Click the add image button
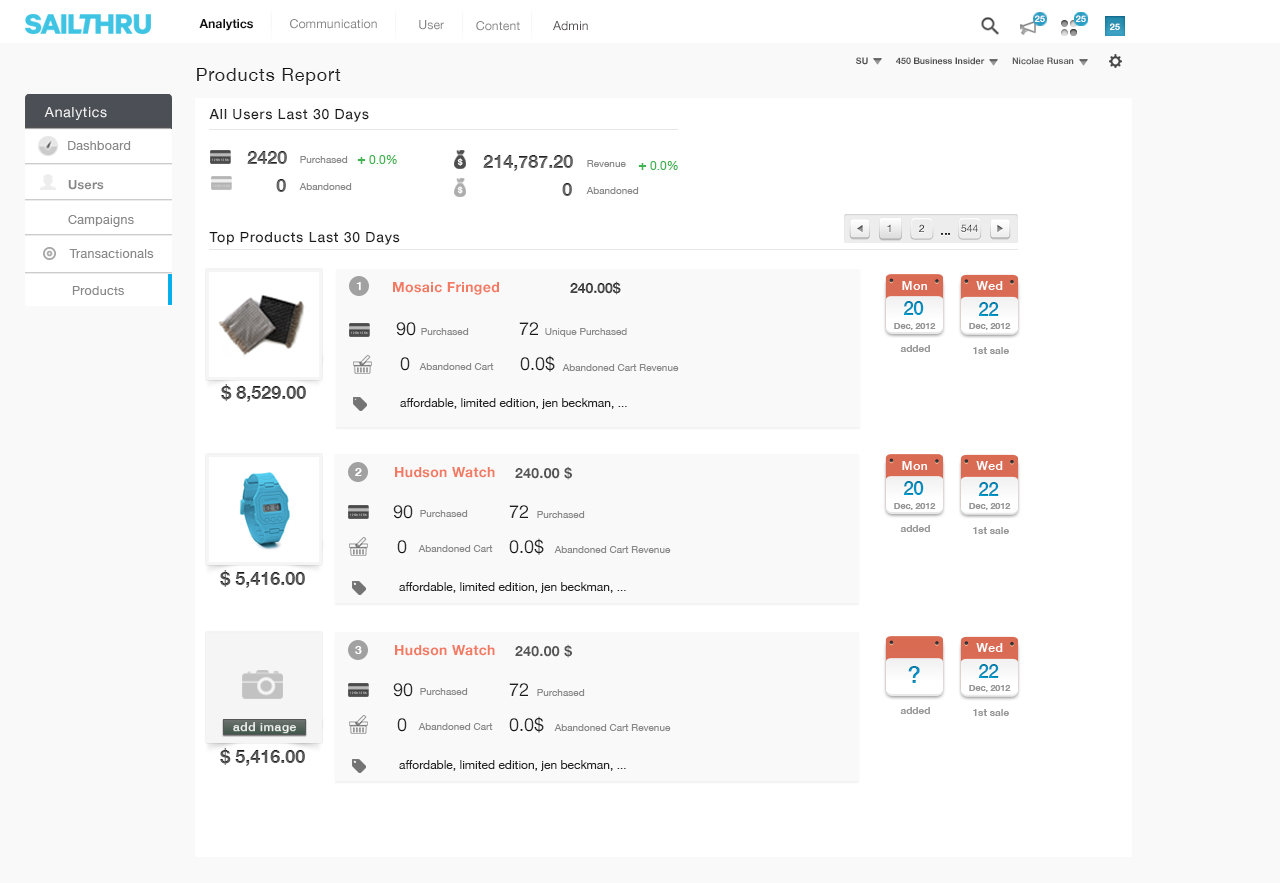This screenshot has width=1280, height=883. tap(264, 727)
